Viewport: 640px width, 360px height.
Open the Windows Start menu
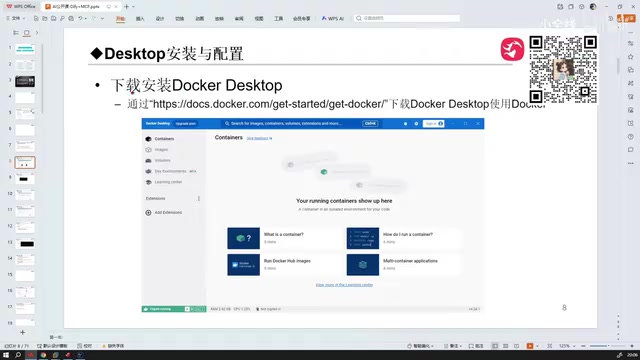[x=6, y=355]
